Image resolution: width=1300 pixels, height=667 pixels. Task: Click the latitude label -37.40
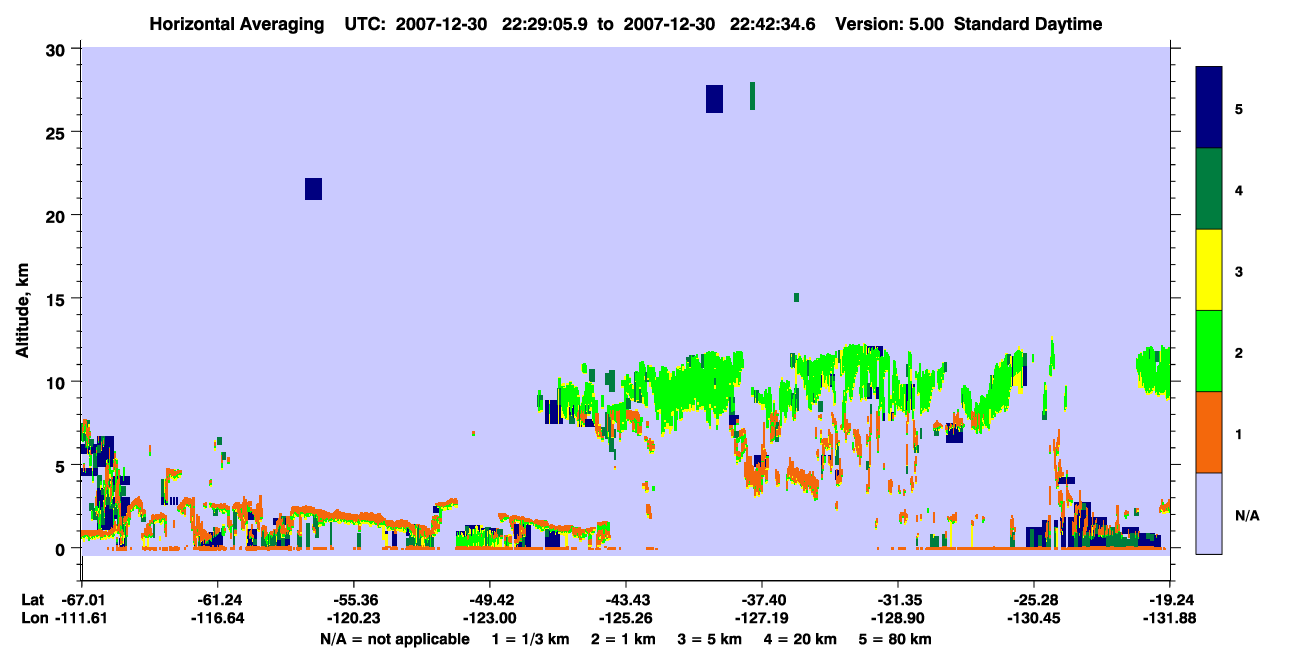tap(762, 600)
